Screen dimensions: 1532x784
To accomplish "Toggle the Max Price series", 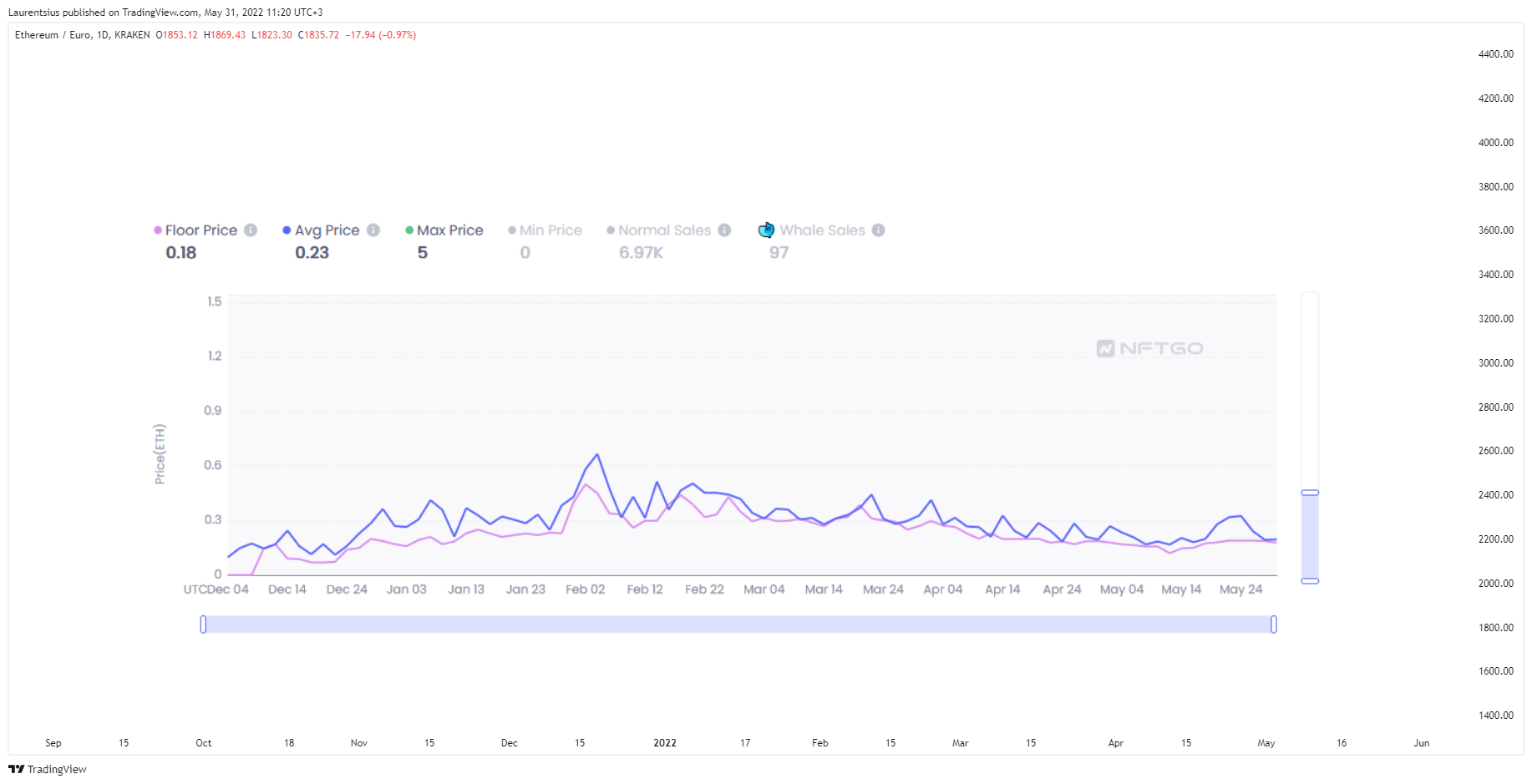I will [x=444, y=230].
